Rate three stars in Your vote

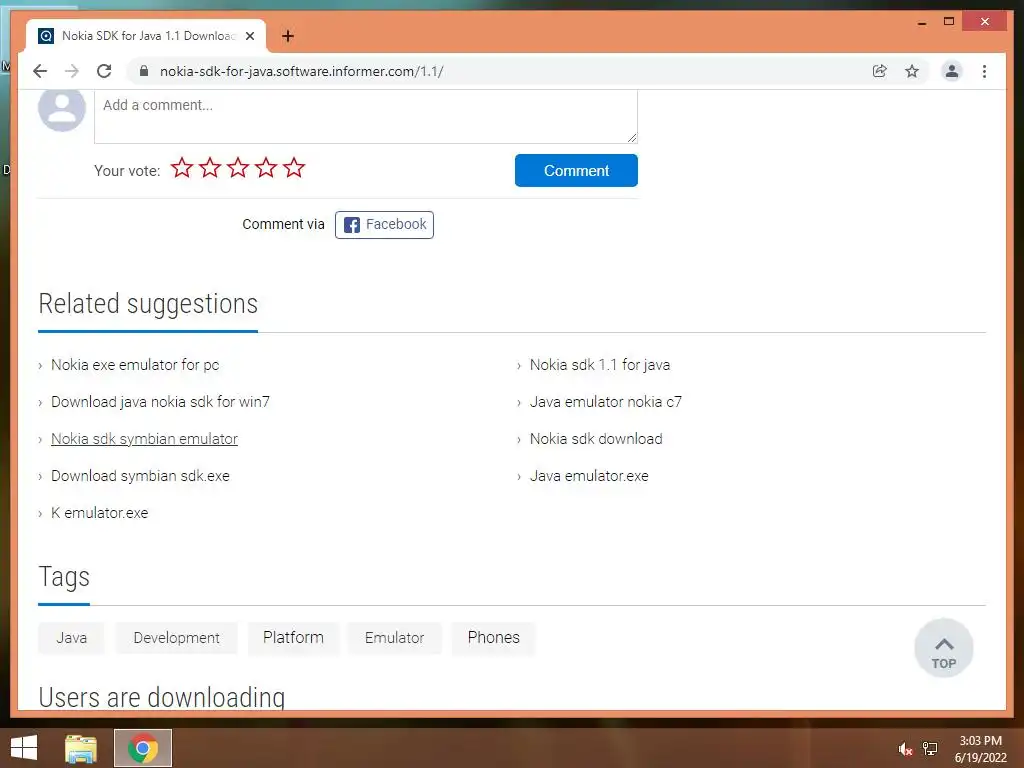click(x=238, y=168)
